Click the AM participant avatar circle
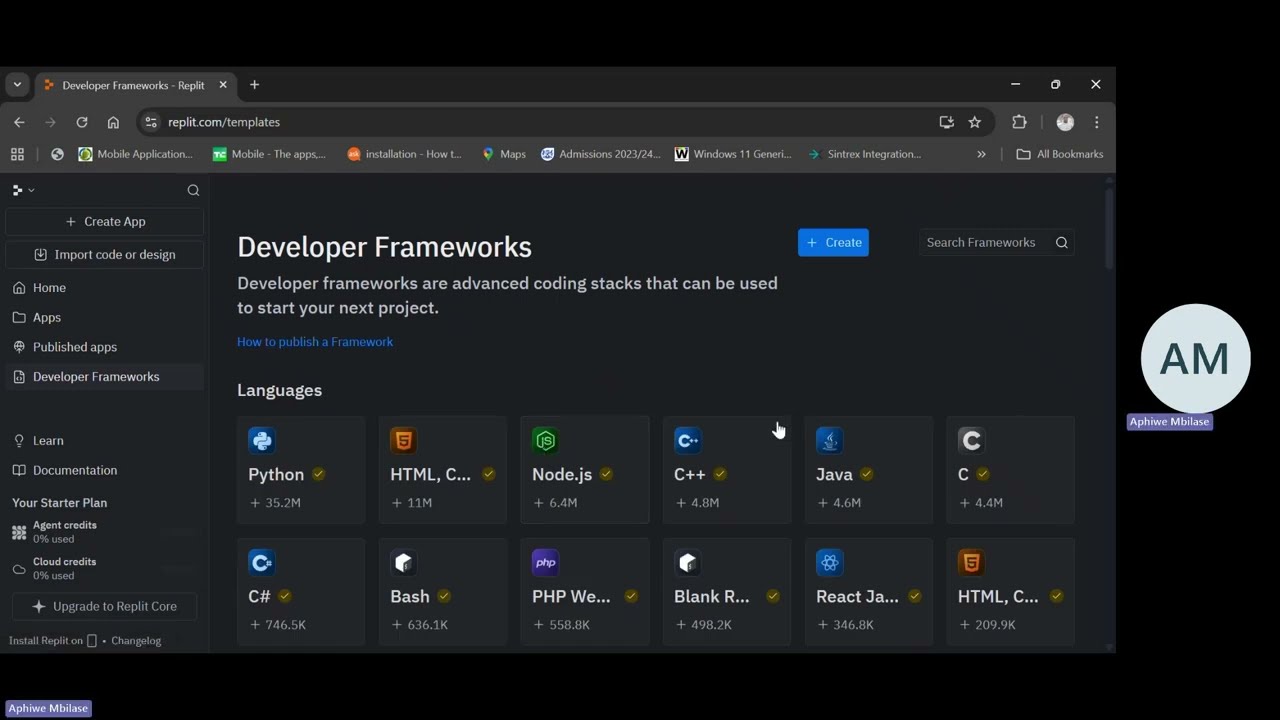The image size is (1280, 720). 1196,358
